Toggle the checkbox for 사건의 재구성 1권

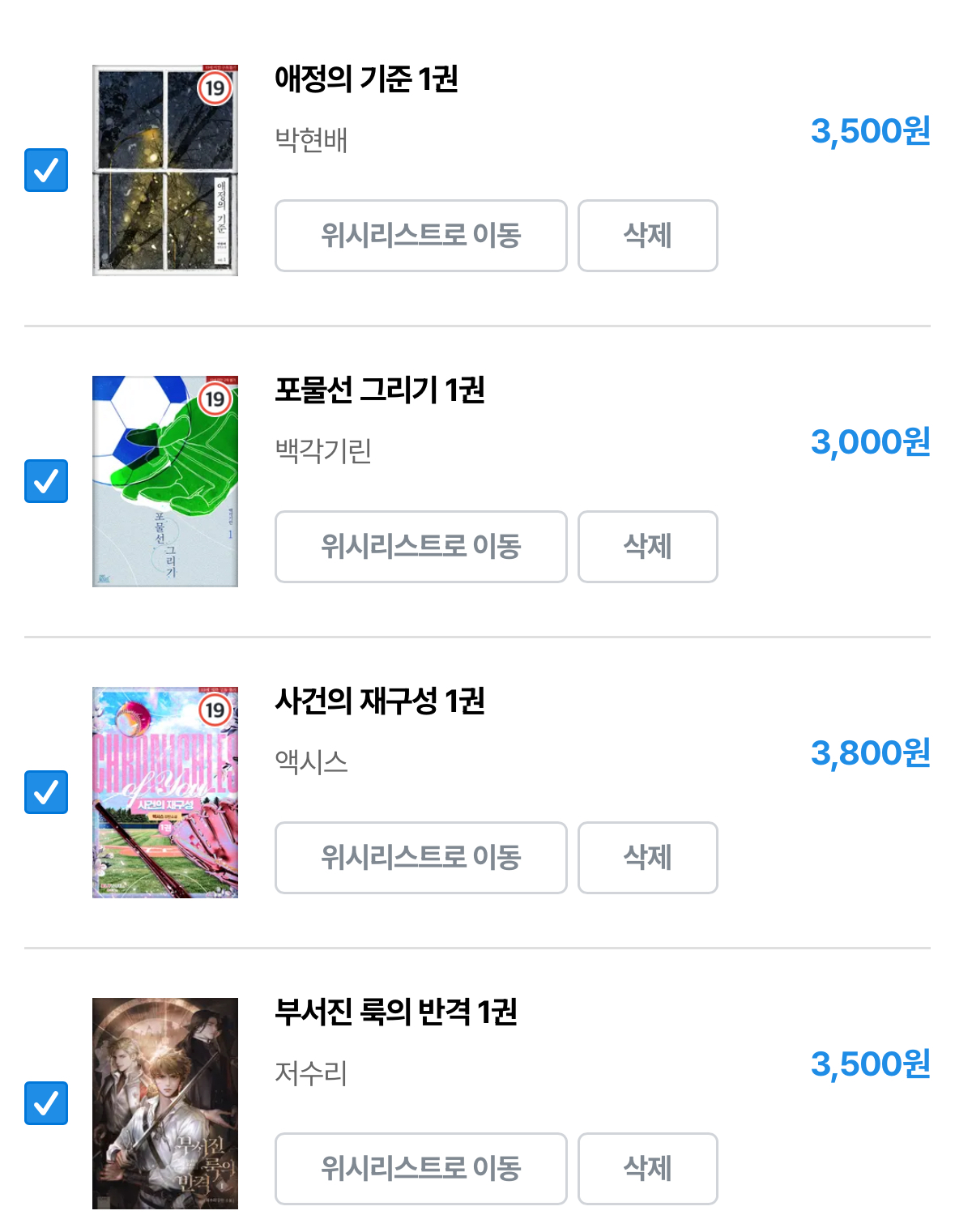(46, 792)
